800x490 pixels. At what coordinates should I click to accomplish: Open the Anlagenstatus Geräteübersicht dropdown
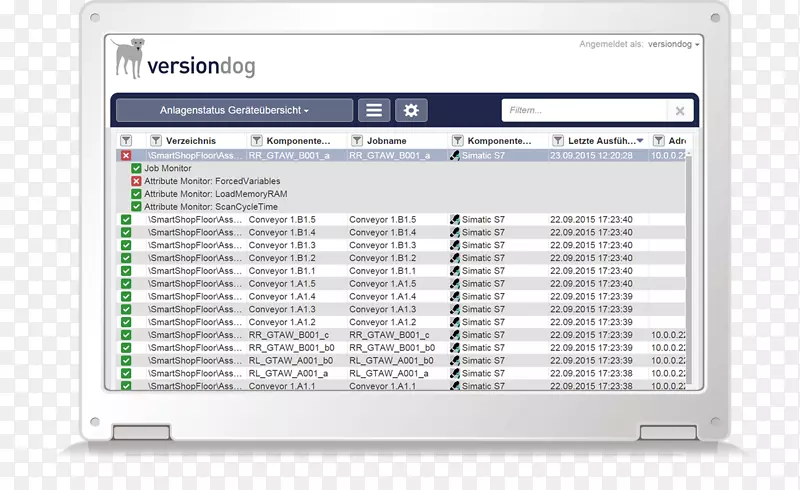[234, 111]
